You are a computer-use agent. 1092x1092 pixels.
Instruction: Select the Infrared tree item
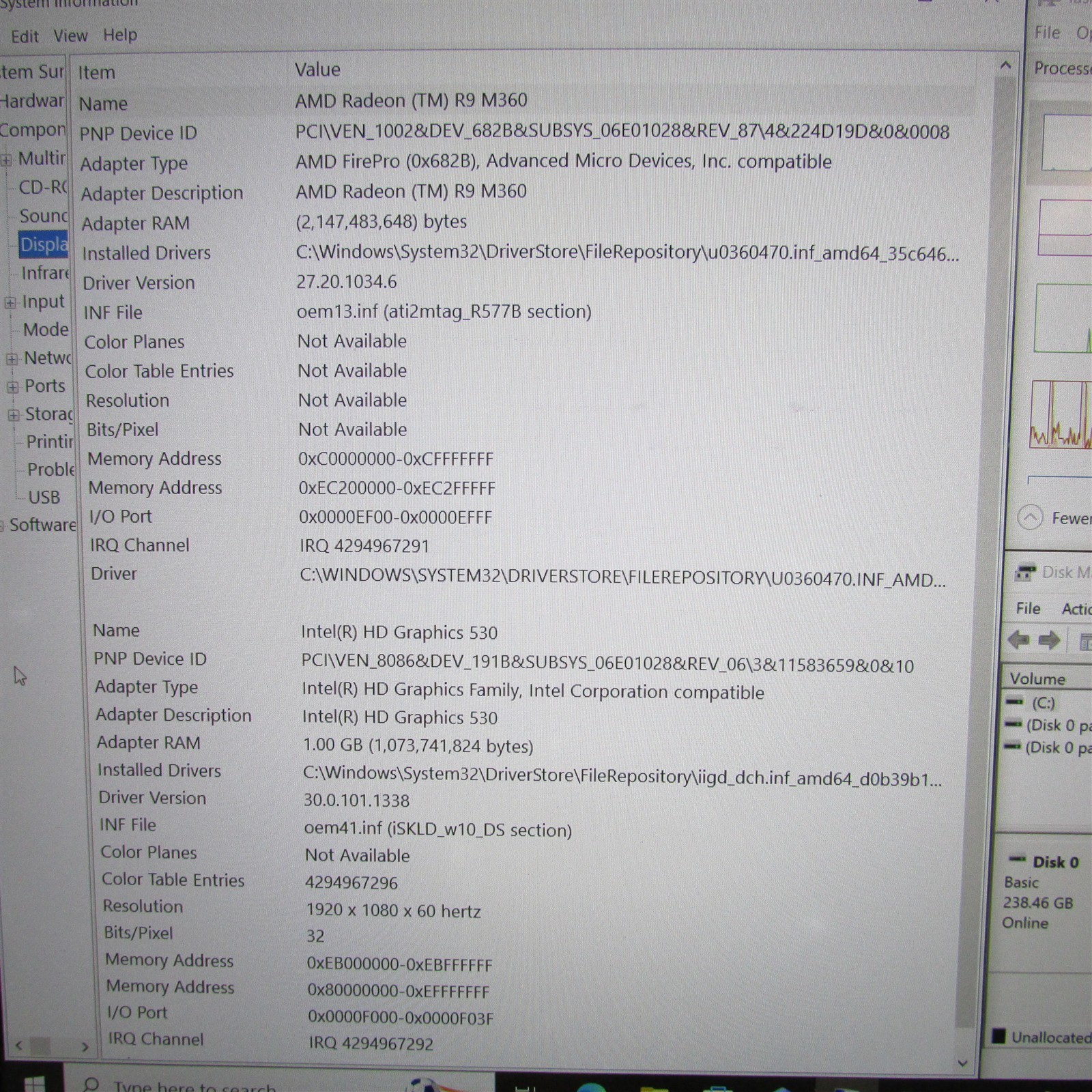pos(45,273)
